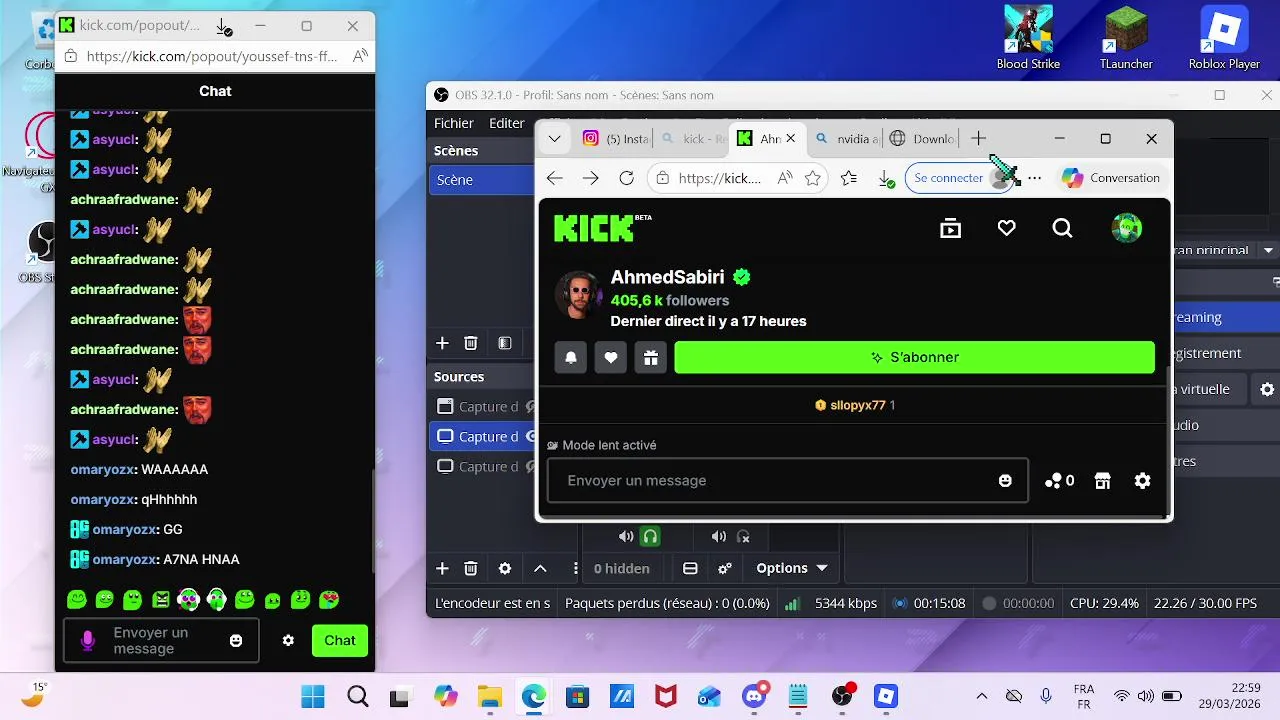Screen dimensions: 1280x720
Task: Open the OBS controls settings gear
Action: tap(1267, 389)
